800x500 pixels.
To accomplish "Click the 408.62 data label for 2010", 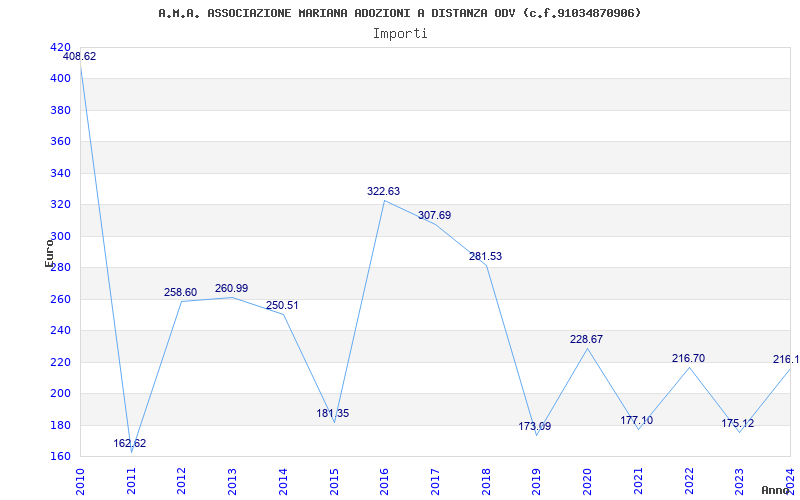I will [79, 57].
